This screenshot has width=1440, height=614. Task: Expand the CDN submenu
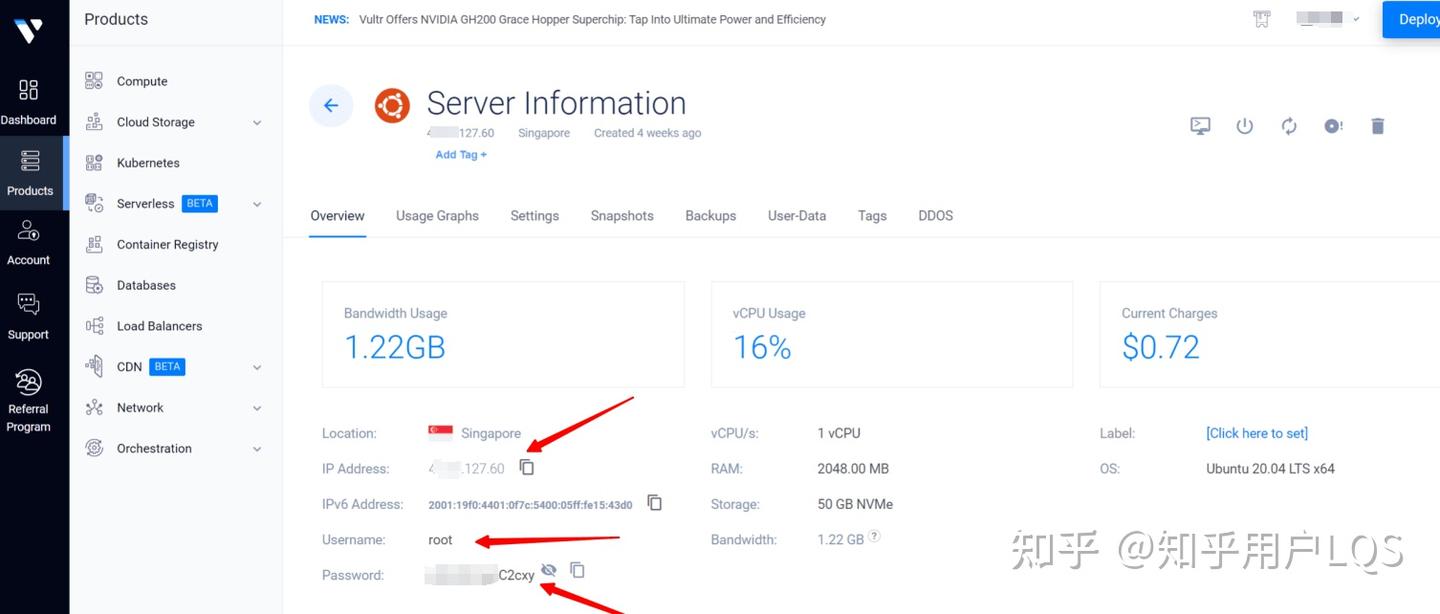tap(257, 367)
